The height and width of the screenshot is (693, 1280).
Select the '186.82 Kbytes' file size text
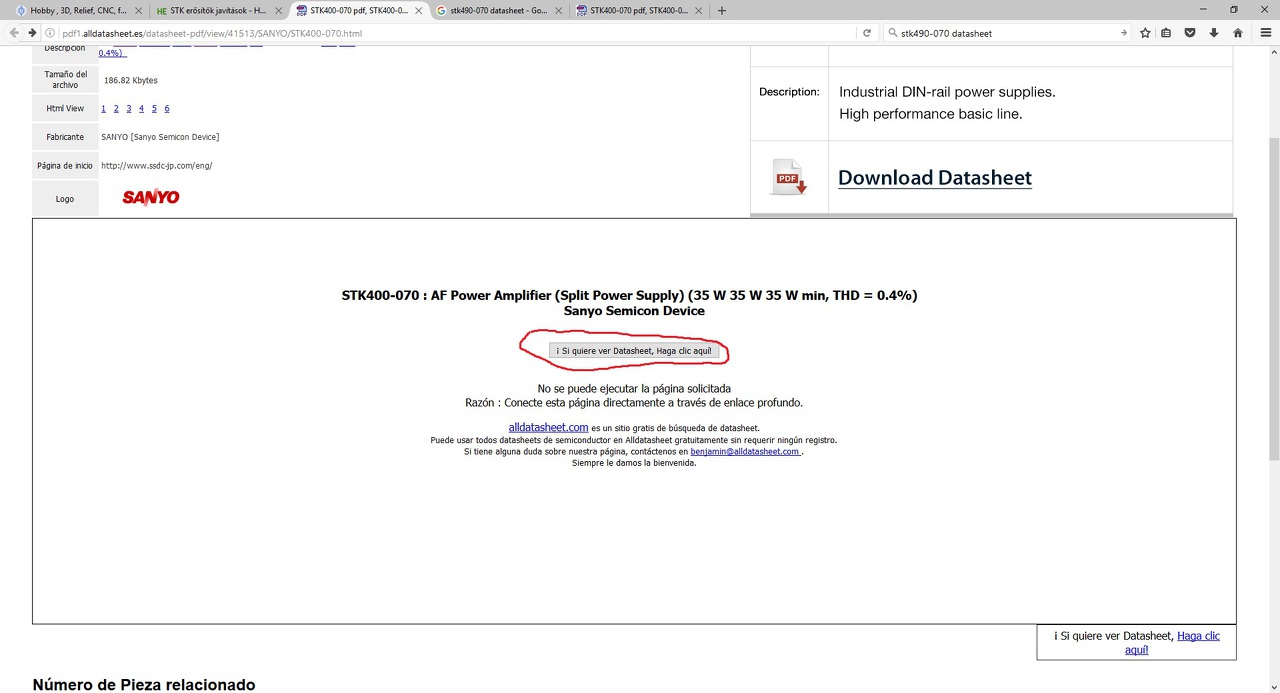tap(131, 81)
